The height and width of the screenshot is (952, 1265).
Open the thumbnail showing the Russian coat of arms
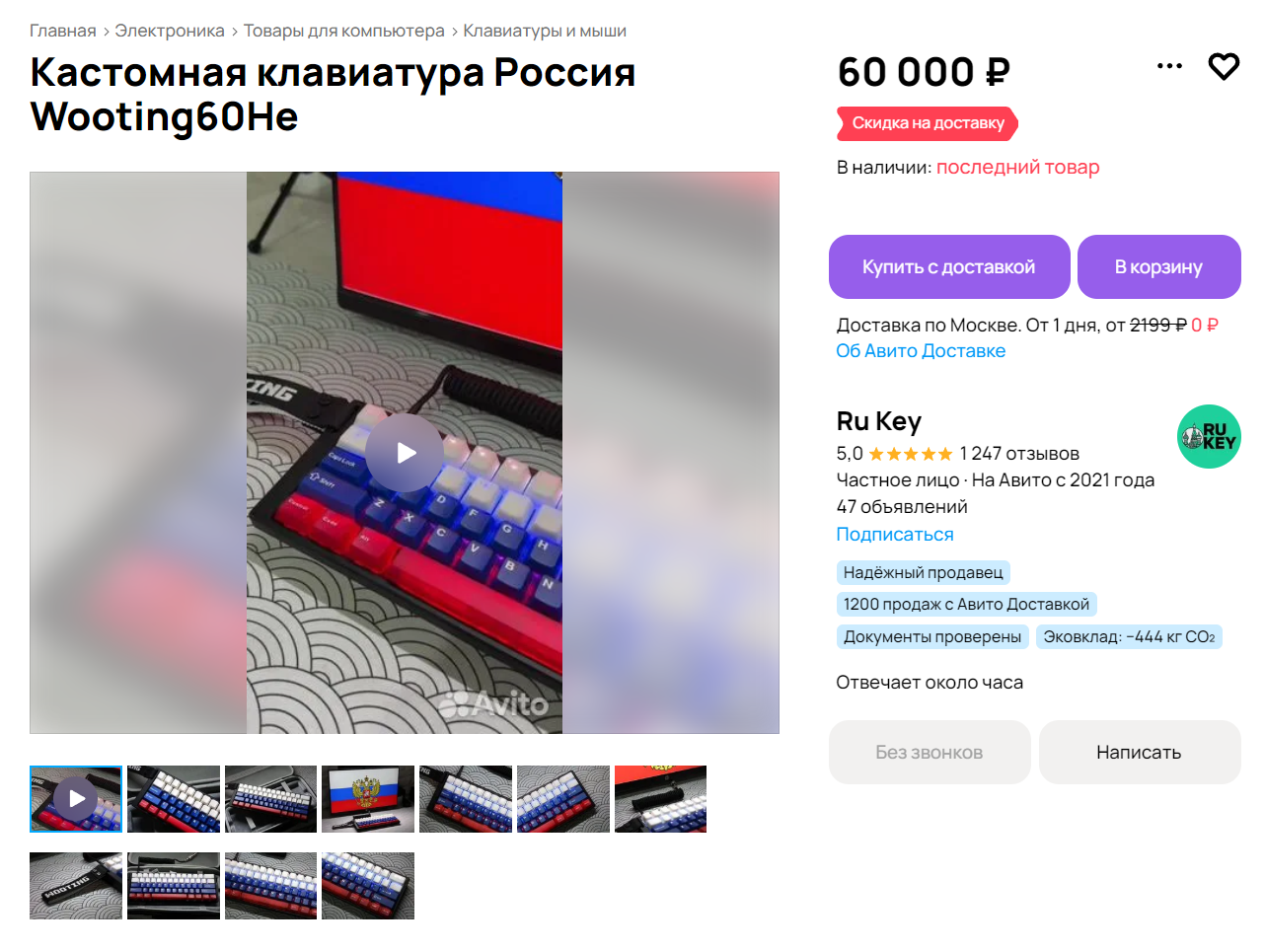[368, 799]
